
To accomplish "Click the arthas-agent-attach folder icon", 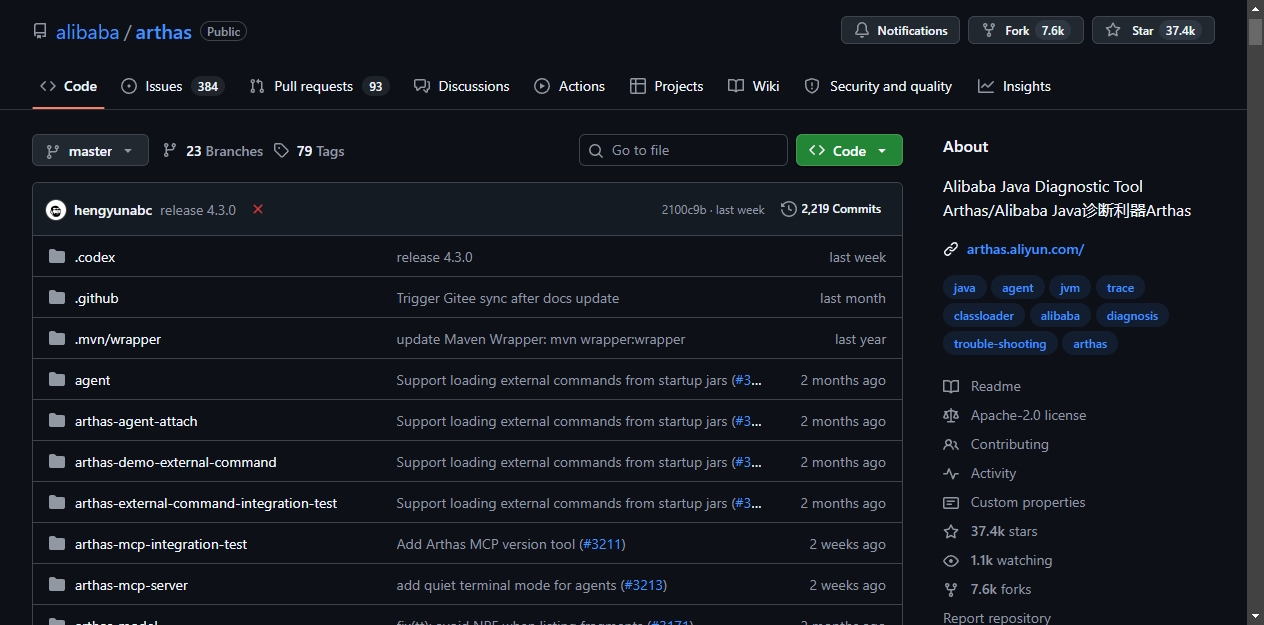I will point(57,421).
